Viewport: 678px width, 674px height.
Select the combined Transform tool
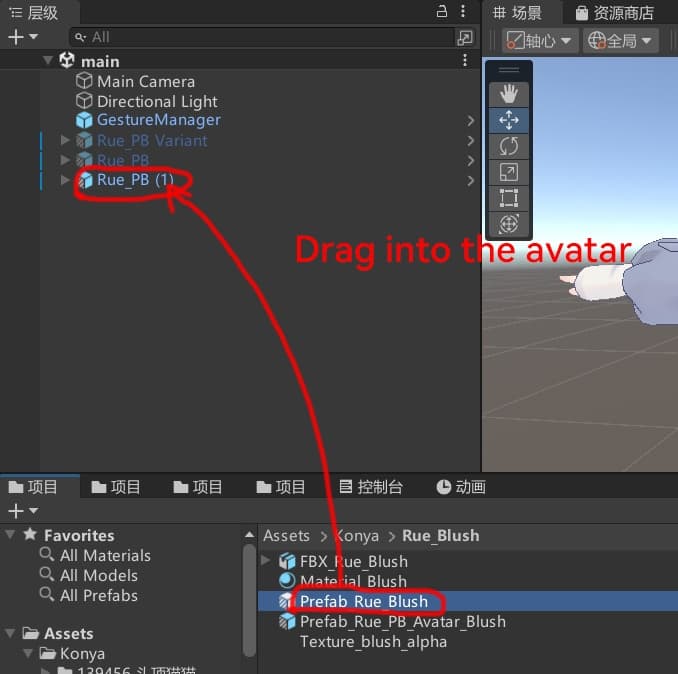point(508,224)
